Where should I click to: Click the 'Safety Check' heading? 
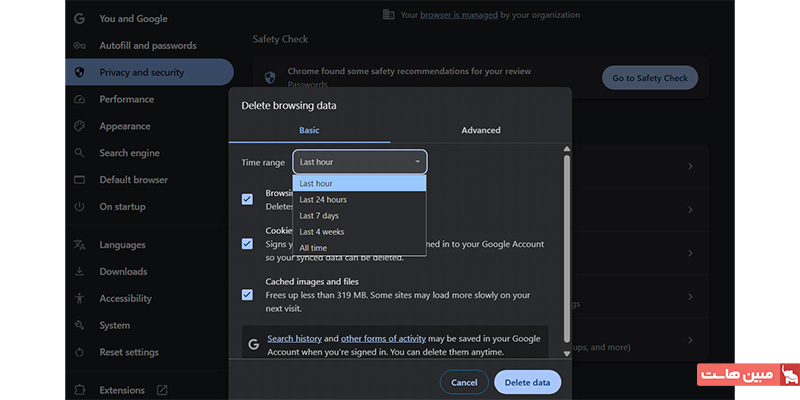pyautogui.click(x=280, y=39)
